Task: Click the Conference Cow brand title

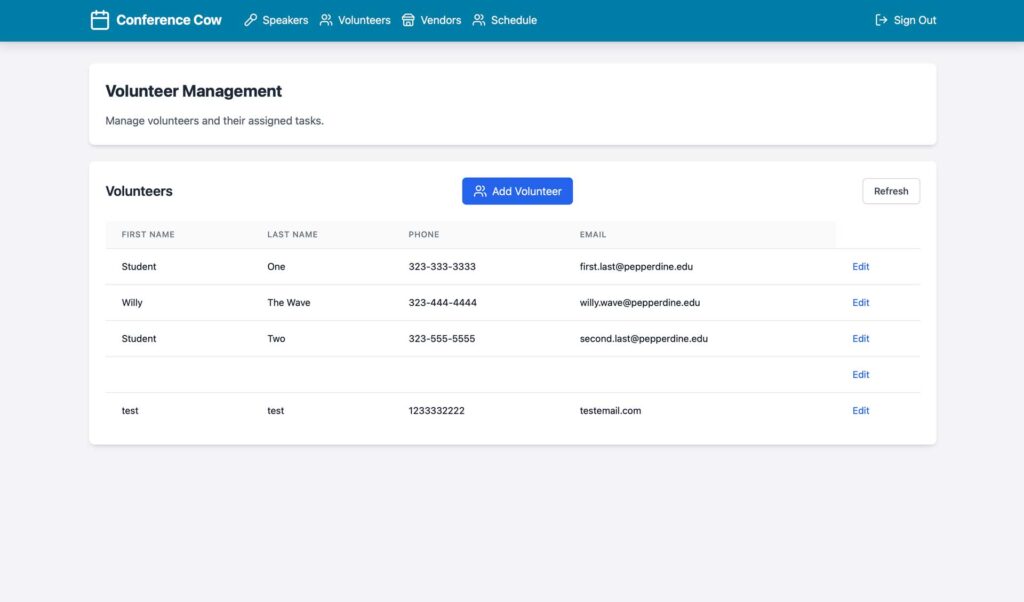Action: (x=169, y=20)
